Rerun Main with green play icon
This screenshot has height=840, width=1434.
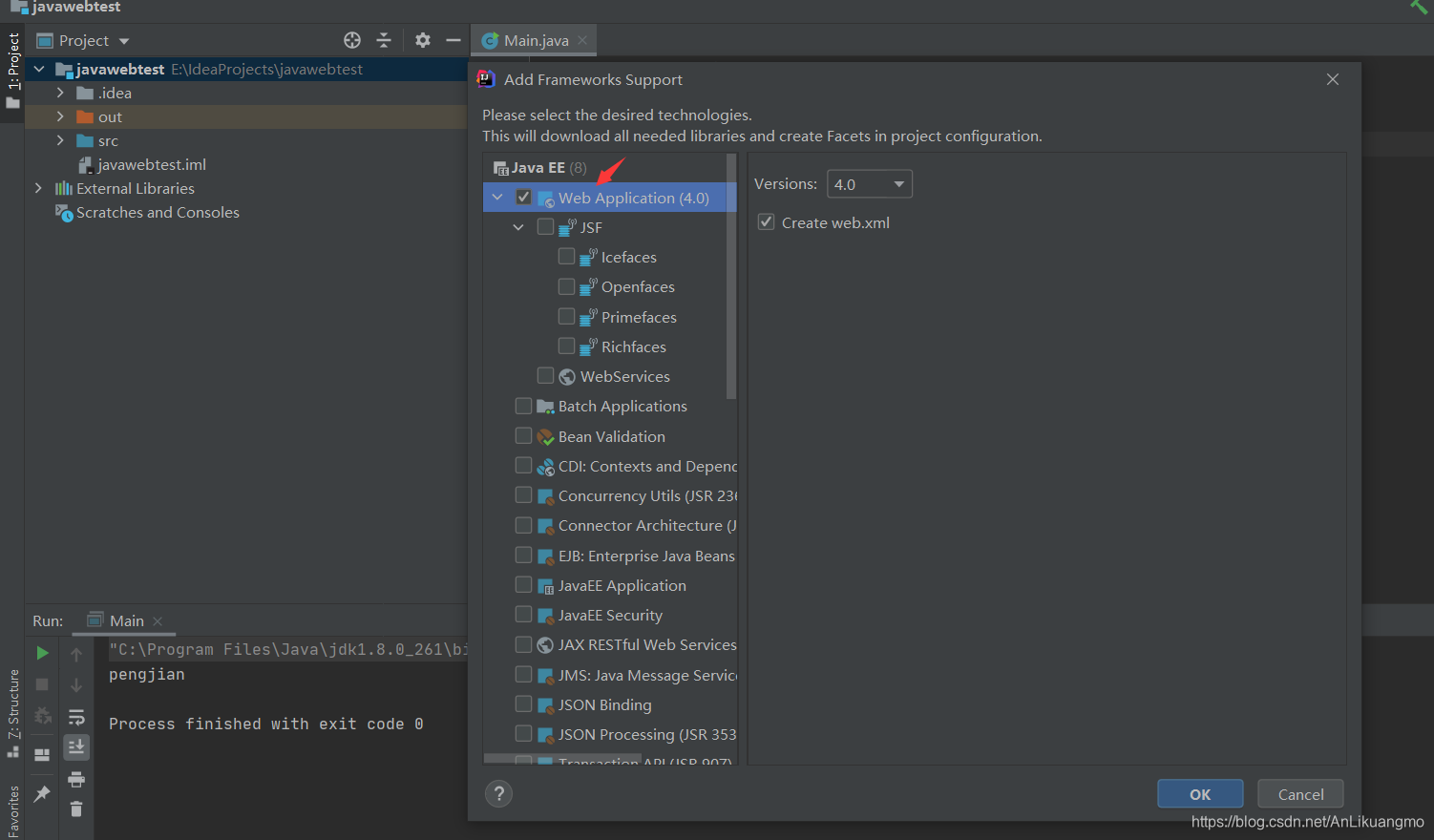[42, 654]
